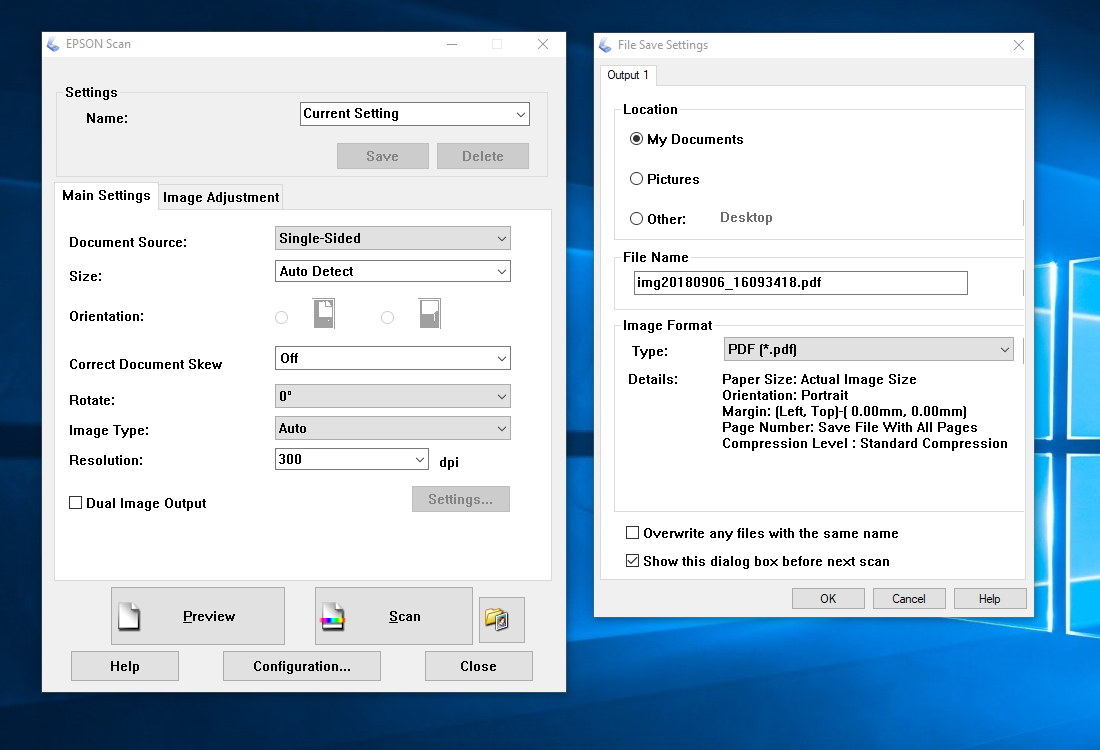
Task: Uncheck Show this dialog box before next scan
Action: (632, 561)
